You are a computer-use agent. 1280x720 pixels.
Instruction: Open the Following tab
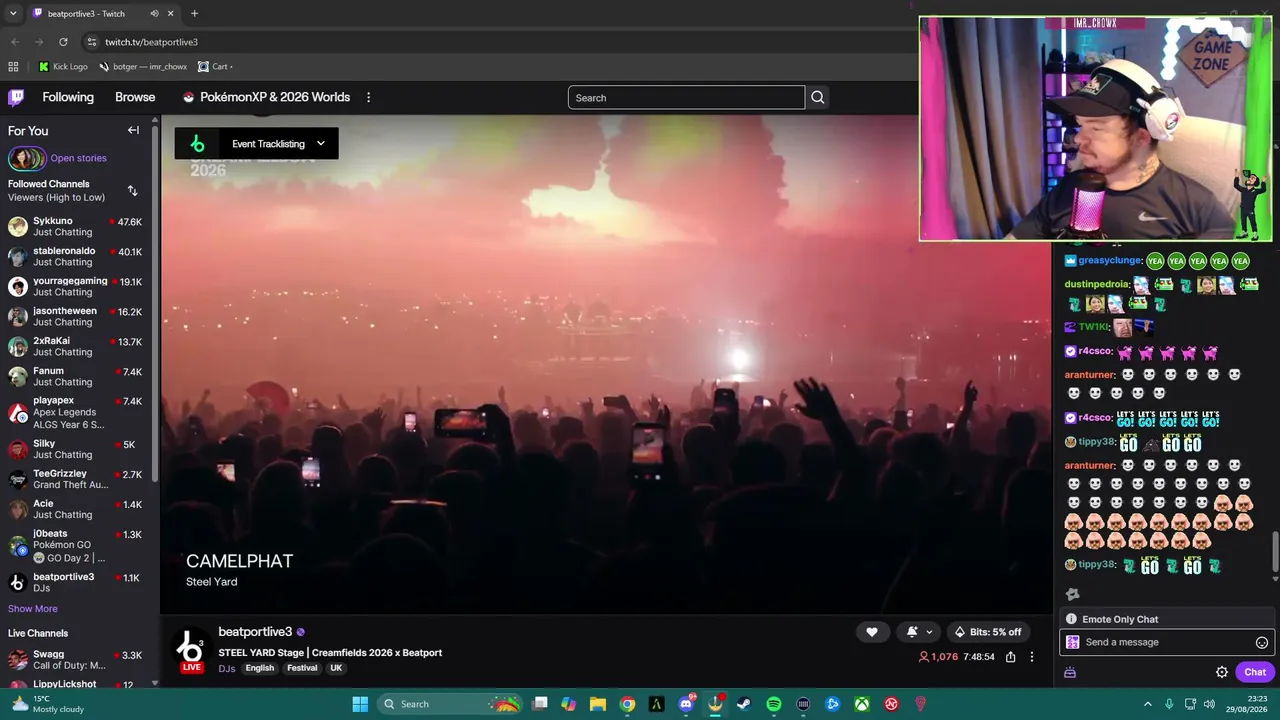tap(68, 97)
